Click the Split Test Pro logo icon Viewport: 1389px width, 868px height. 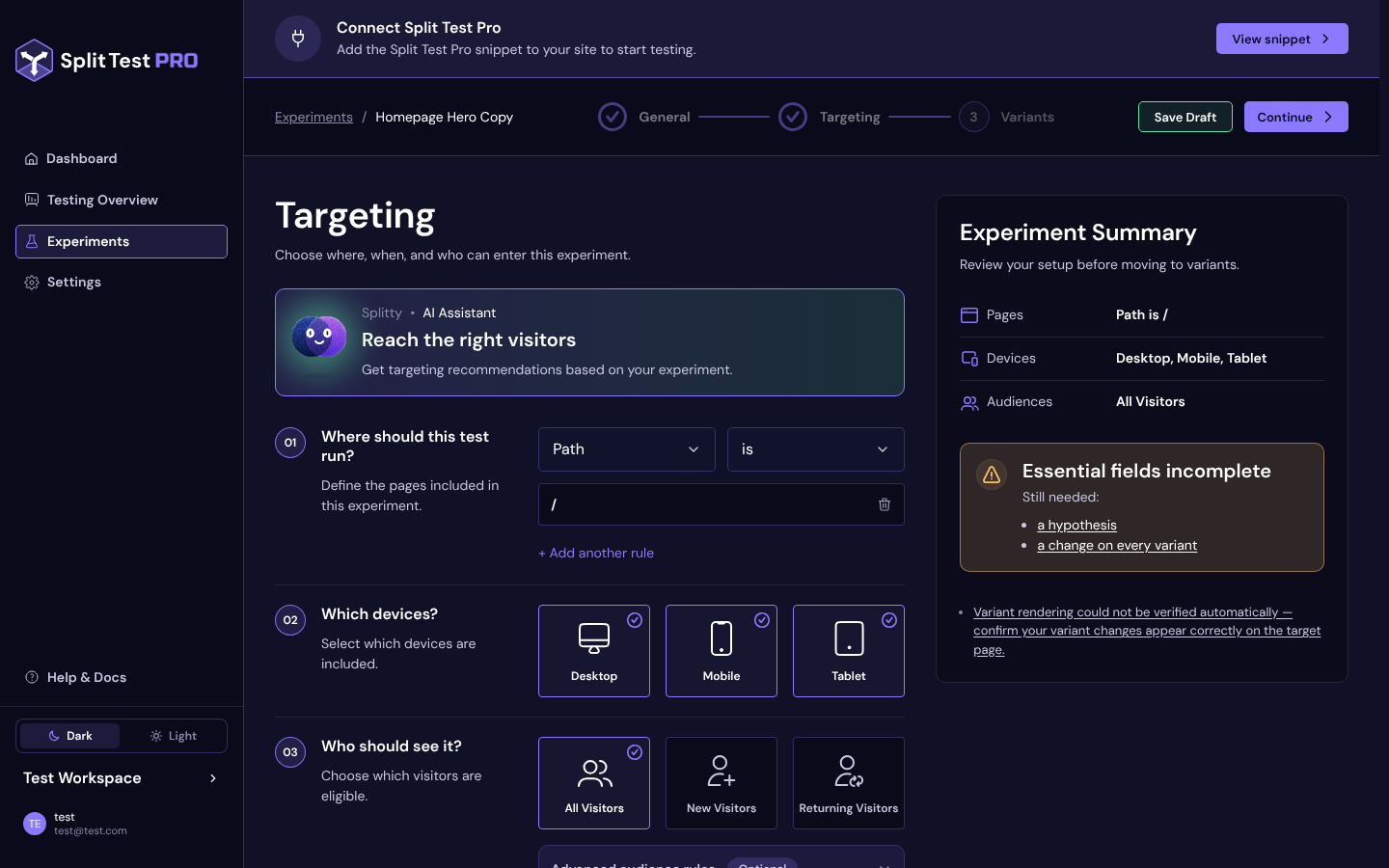[x=35, y=61]
